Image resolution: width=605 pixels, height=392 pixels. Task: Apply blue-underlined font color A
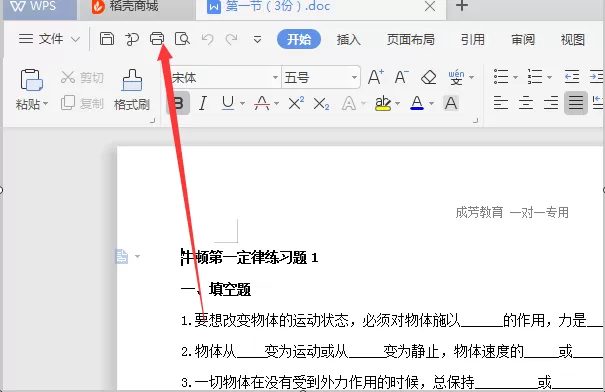(417, 103)
